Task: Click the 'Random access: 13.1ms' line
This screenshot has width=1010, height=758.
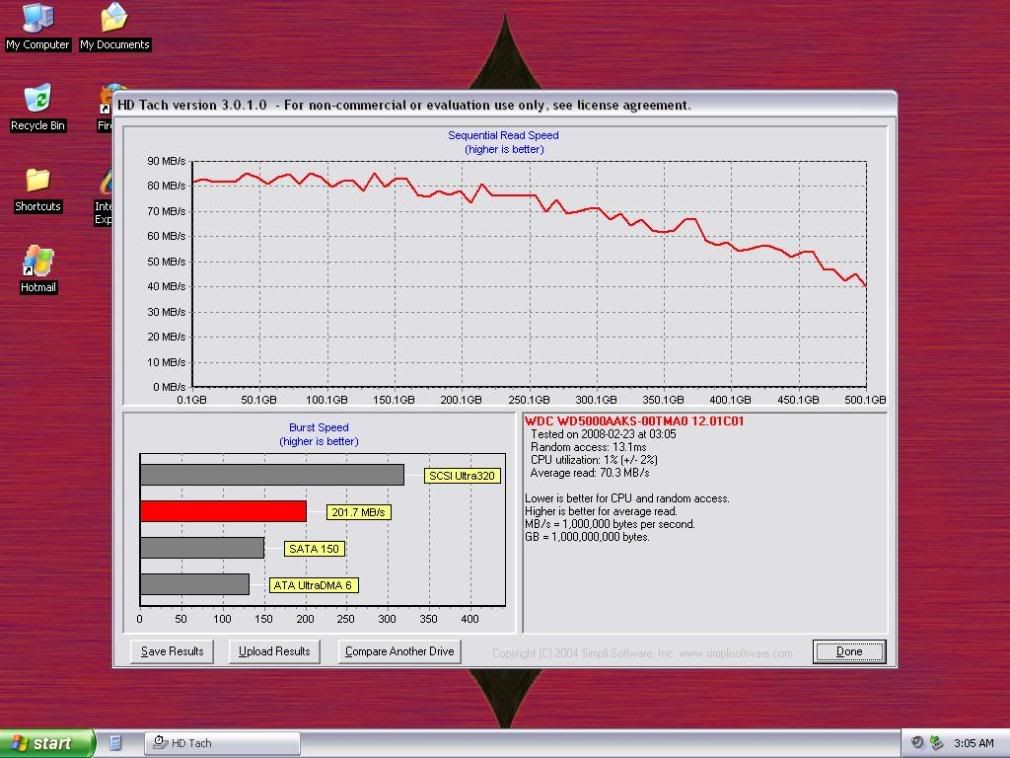Action: click(x=588, y=447)
